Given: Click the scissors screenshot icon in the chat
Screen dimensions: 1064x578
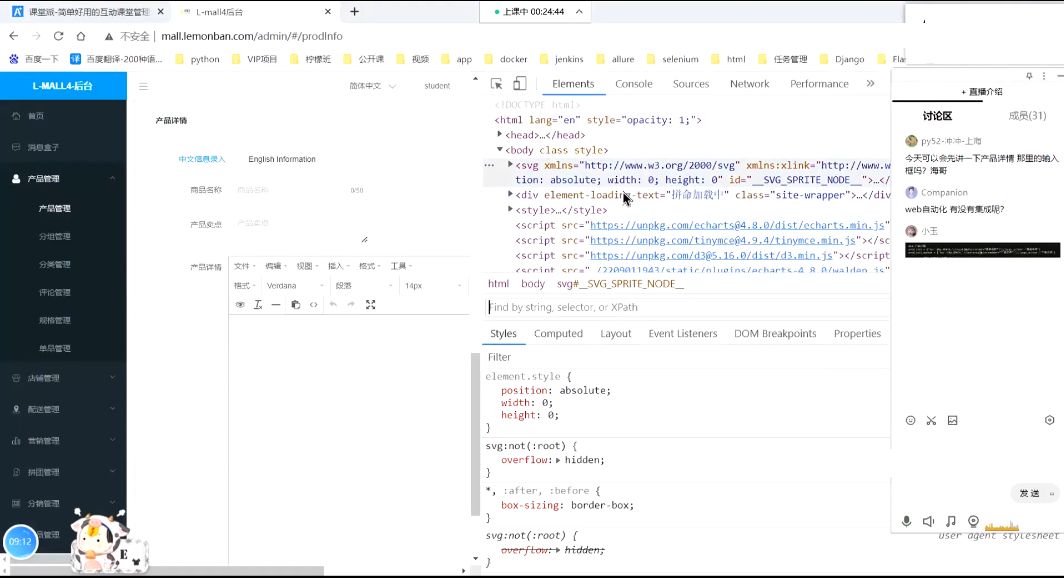Looking at the screenshot, I should pos(931,421).
